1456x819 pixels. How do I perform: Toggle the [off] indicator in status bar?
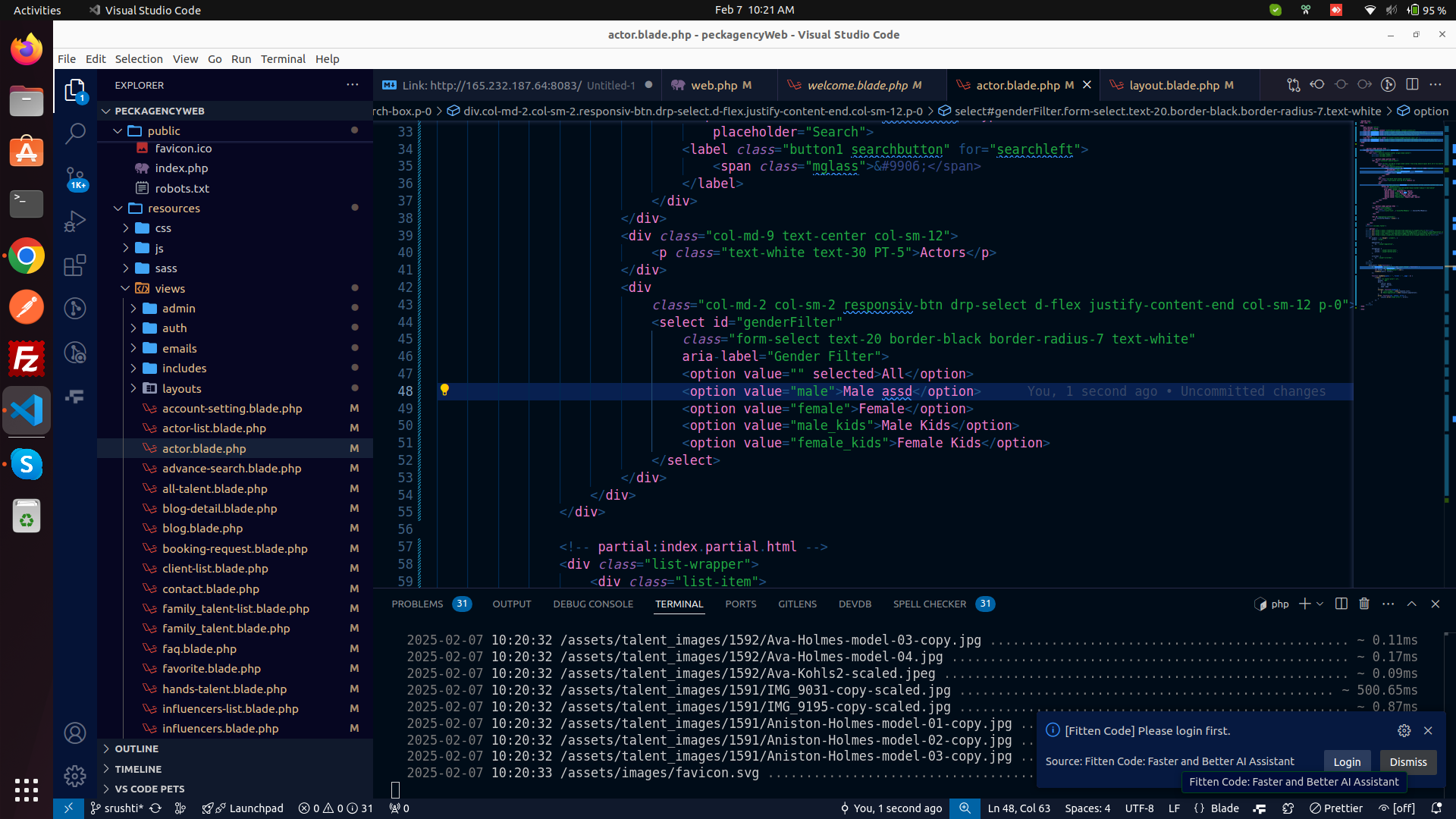pos(1397,808)
